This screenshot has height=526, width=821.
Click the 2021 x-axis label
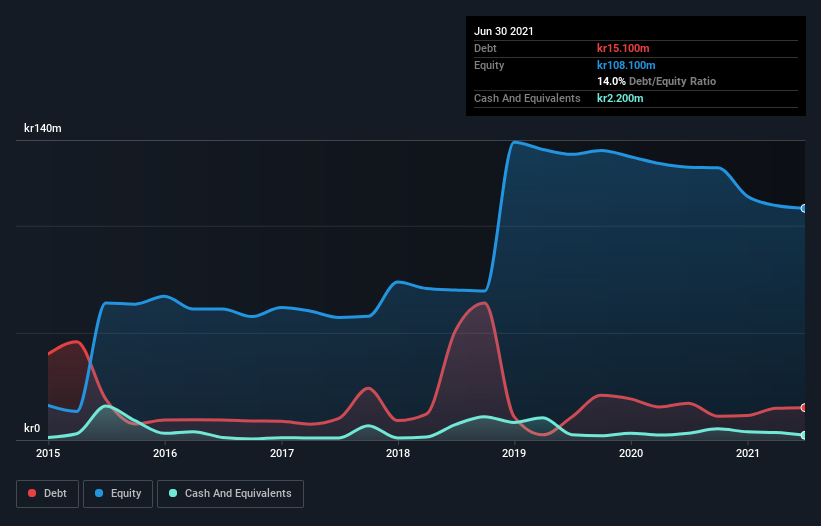click(x=748, y=453)
